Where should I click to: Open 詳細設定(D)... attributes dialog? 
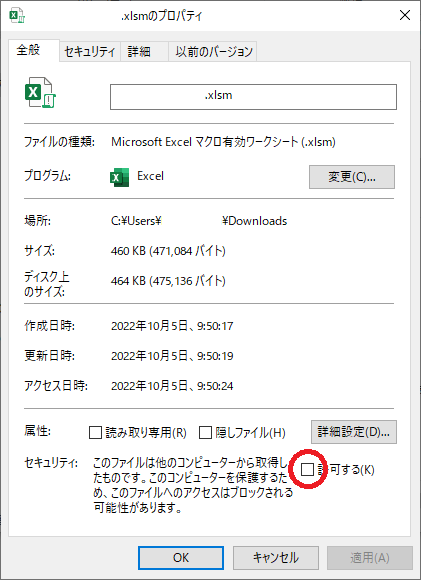pyautogui.click(x=354, y=432)
